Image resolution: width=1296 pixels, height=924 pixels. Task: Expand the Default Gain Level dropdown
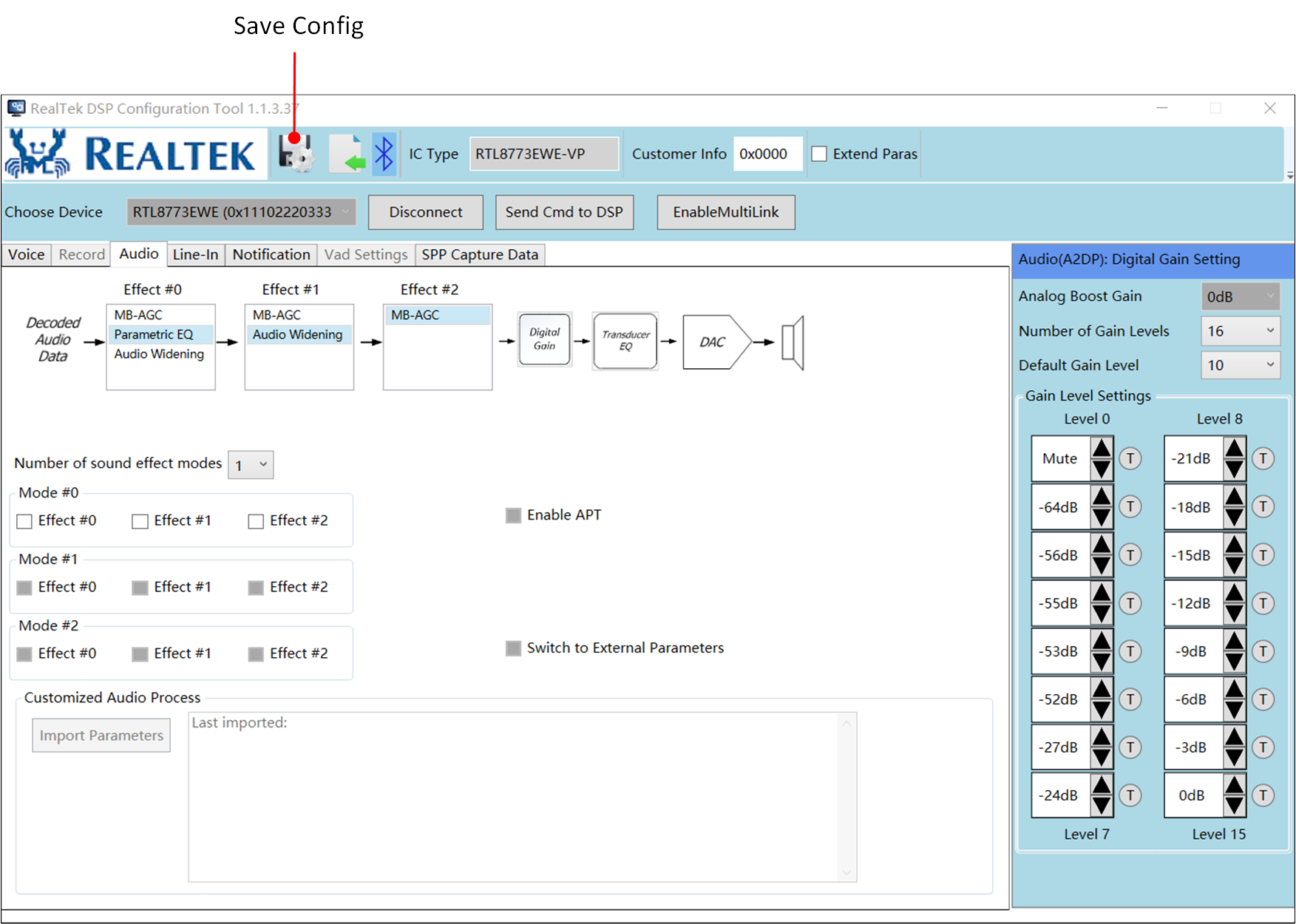tap(1240, 365)
